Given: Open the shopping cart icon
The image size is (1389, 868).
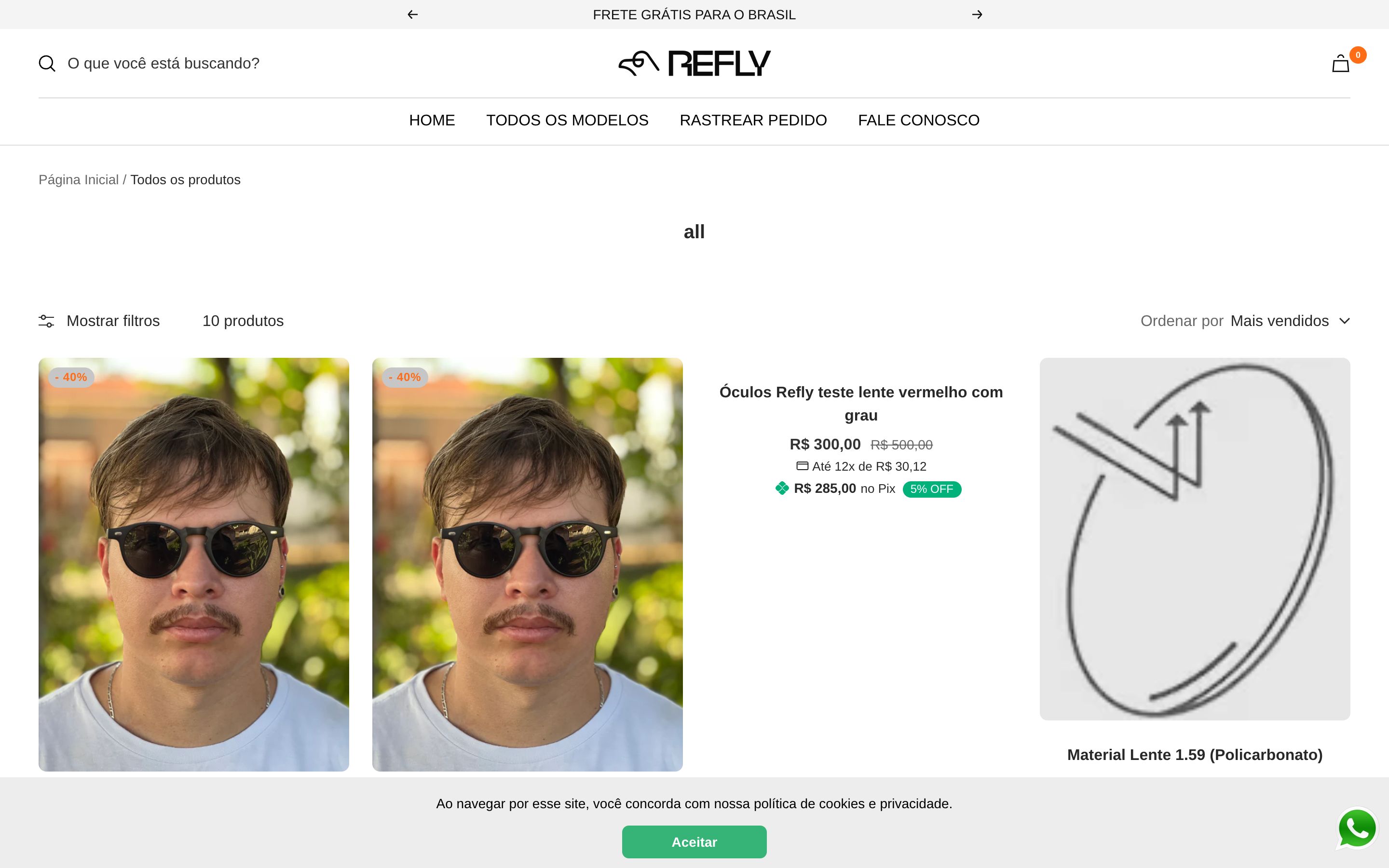Looking at the screenshot, I should coord(1340,64).
